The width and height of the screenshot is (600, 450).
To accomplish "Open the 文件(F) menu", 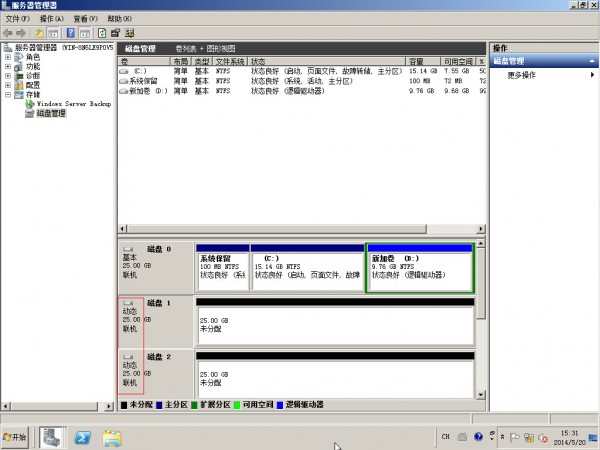I will click(x=17, y=18).
